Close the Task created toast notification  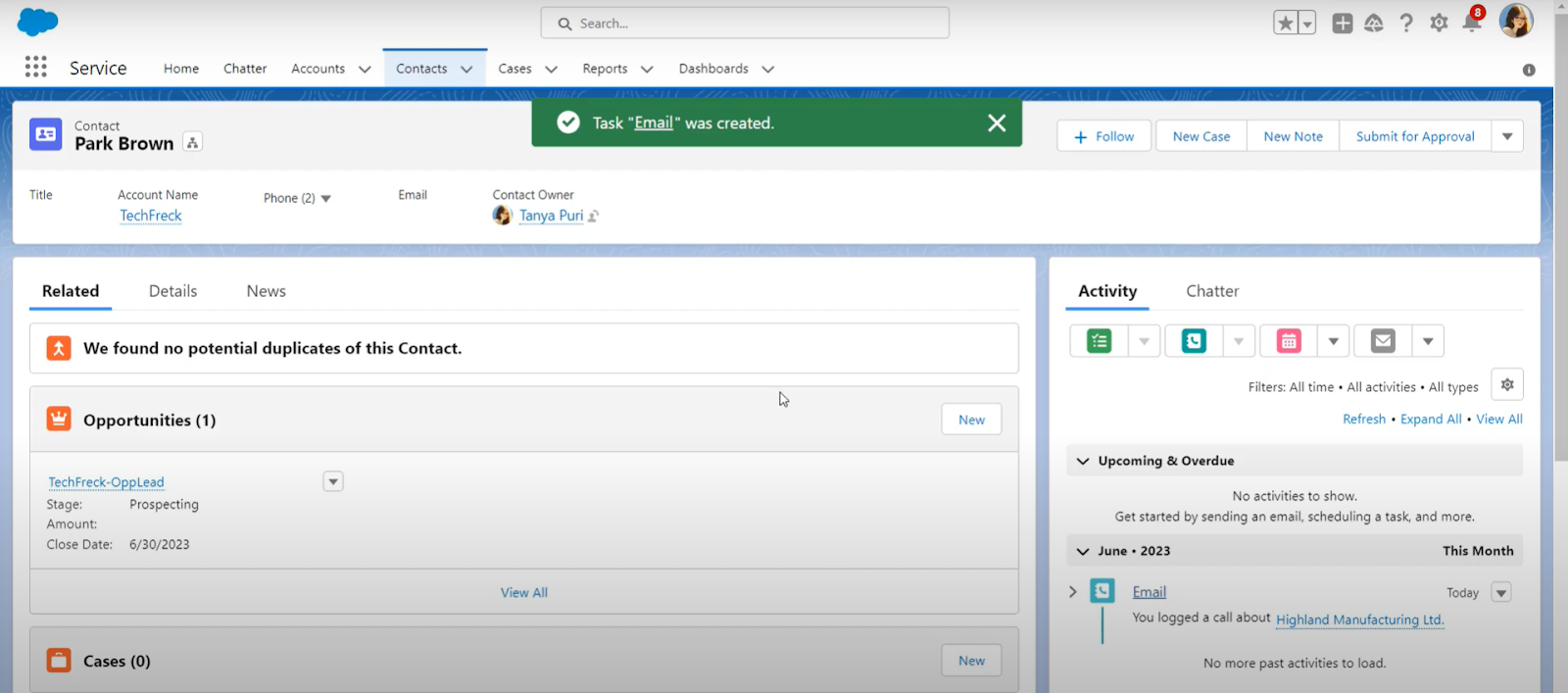(x=997, y=123)
